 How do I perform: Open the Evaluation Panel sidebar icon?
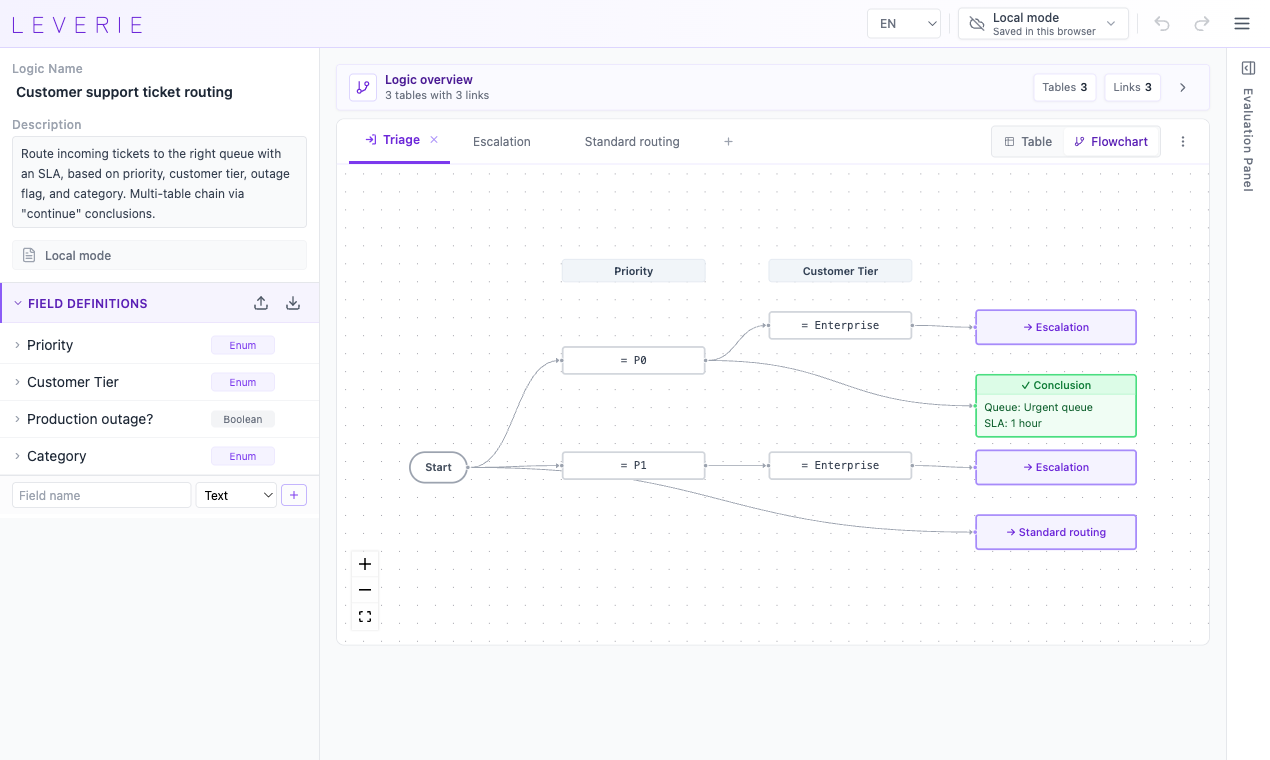[x=1248, y=68]
